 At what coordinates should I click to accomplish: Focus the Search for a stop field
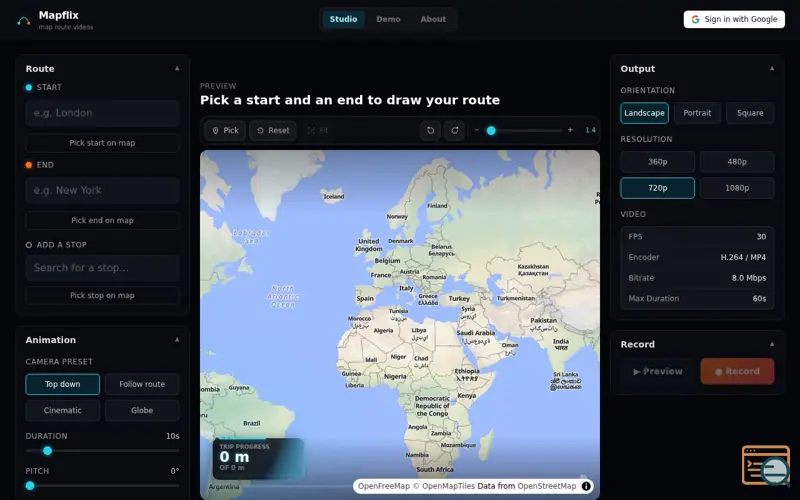pyautogui.click(x=103, y=268)
